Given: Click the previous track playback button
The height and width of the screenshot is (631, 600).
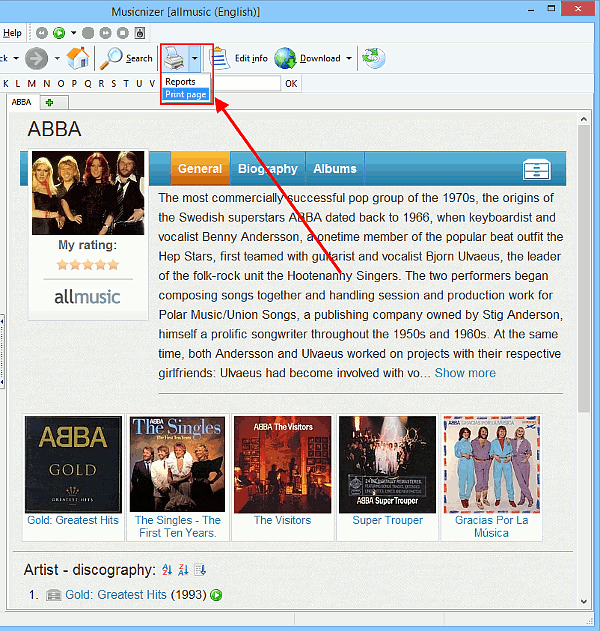Looking at the screenshot, I should pos(42,33).
